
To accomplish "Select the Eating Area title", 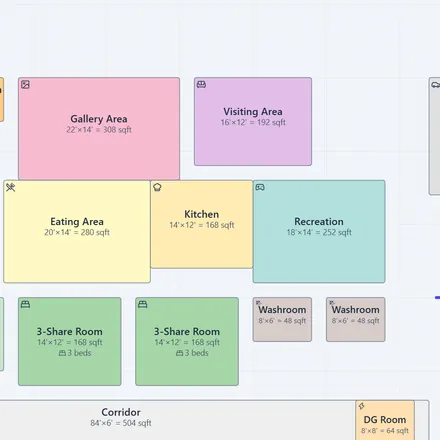I will click(x=77, y=222).
